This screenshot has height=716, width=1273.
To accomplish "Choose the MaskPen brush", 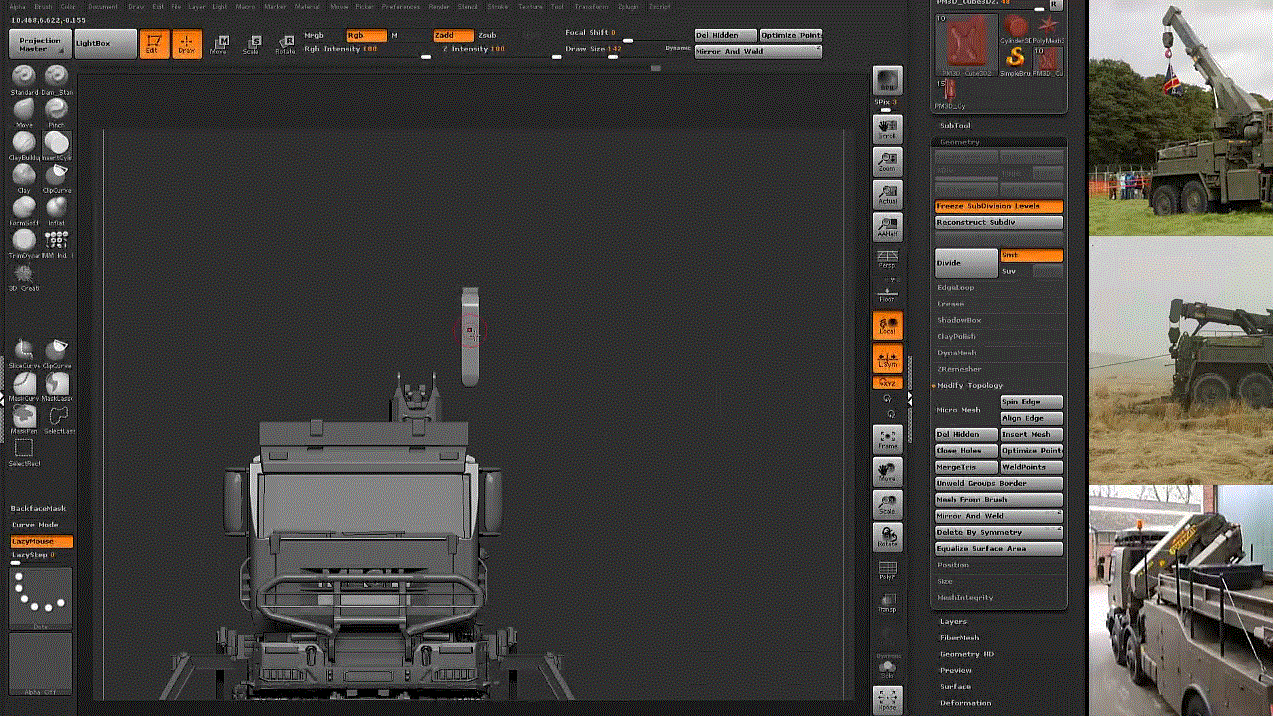I will coord(24,419).
